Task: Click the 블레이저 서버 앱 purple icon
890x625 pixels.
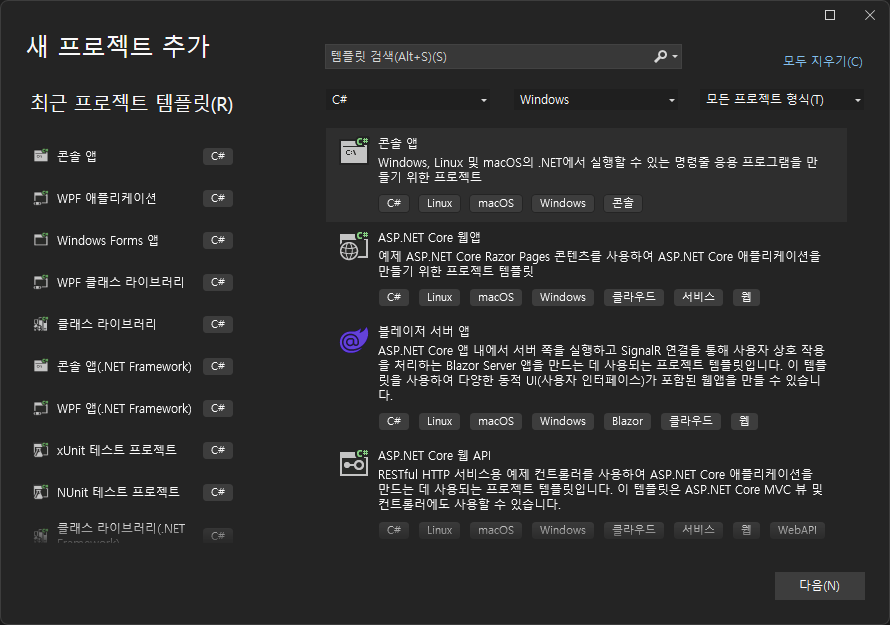Action: click(x=354, y=340)
